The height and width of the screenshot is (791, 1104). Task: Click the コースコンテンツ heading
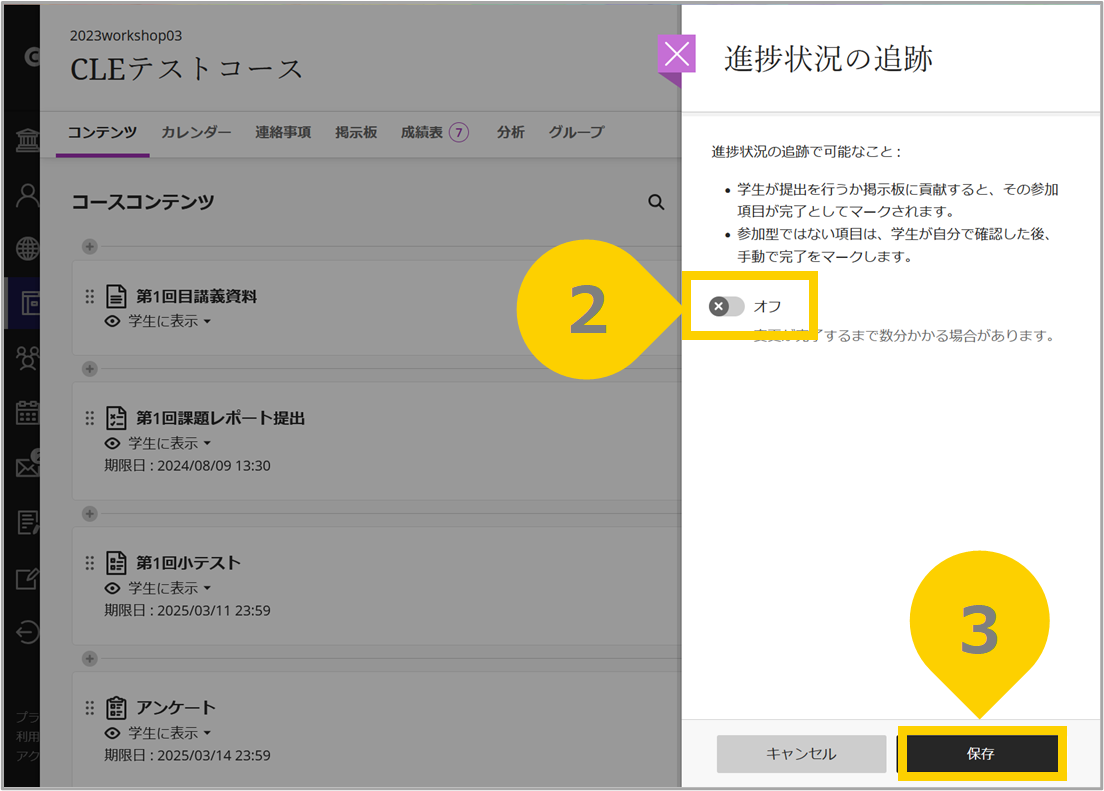pos(143,202)
